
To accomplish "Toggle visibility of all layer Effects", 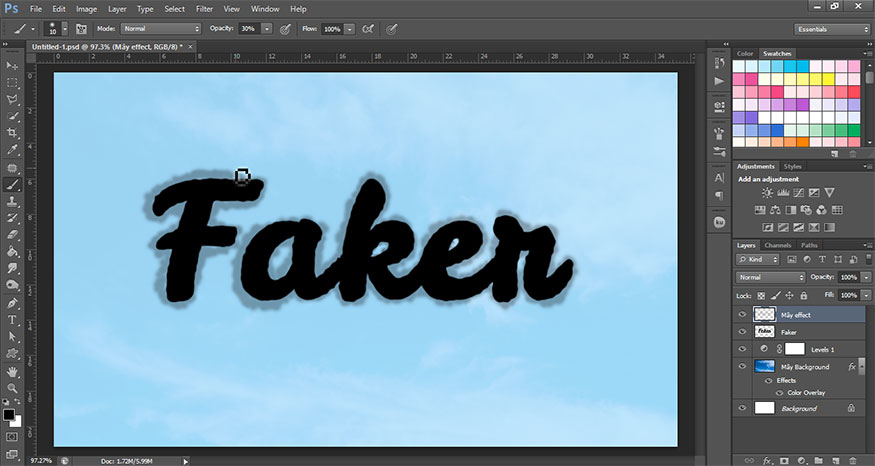I will [x=769, y=381].
